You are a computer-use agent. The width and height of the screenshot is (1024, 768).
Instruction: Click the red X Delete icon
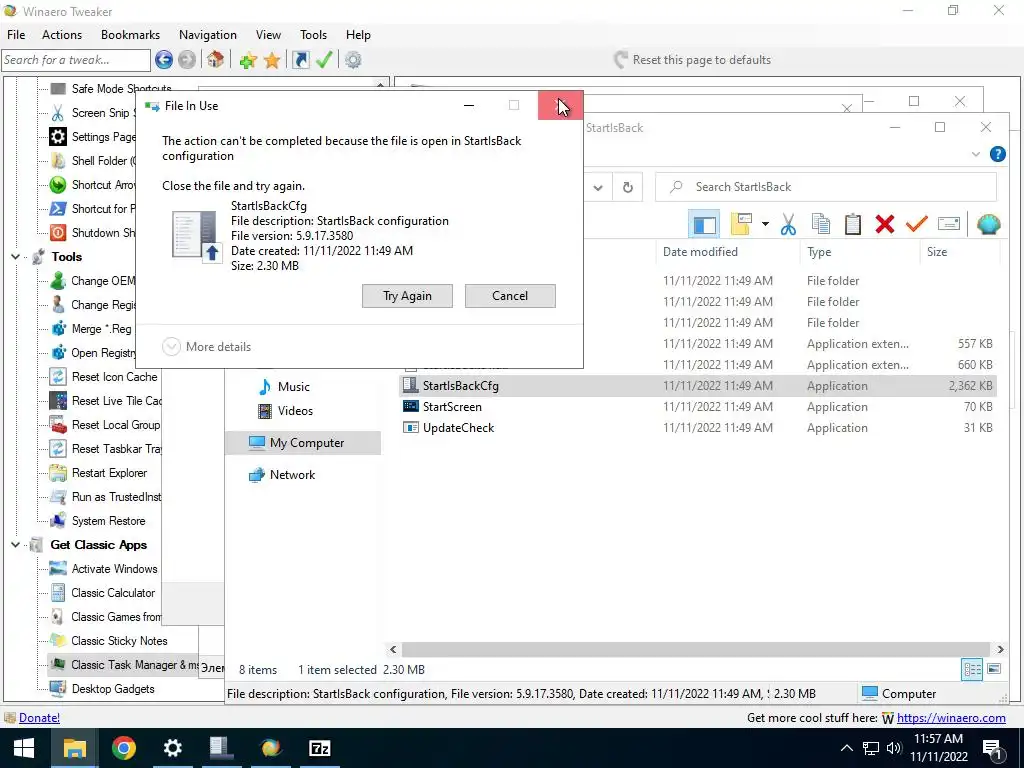click(885, 225)
